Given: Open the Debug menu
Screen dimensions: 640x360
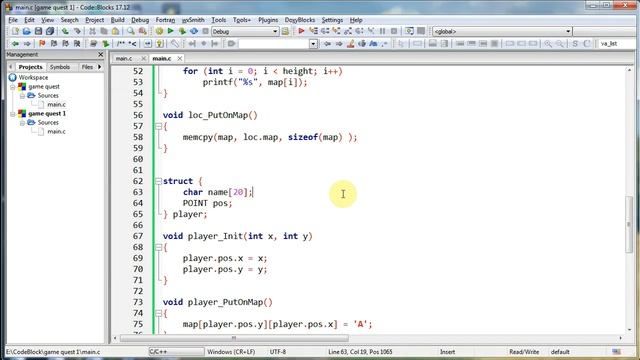Looking at the screenshot, I should click(140, 20).
